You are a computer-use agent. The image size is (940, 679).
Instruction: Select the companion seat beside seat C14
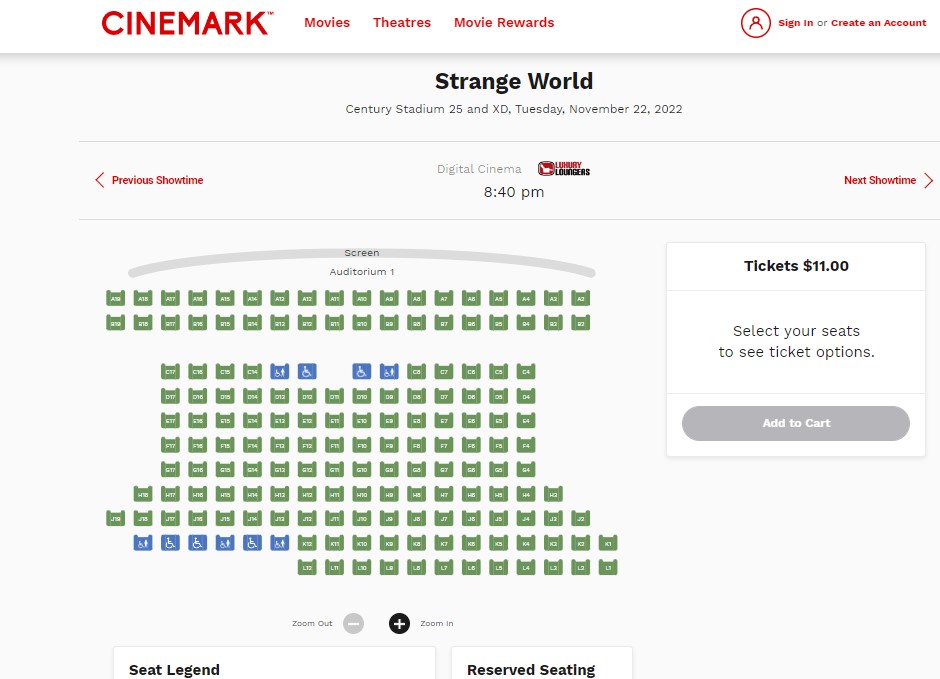tap(280, 371)
